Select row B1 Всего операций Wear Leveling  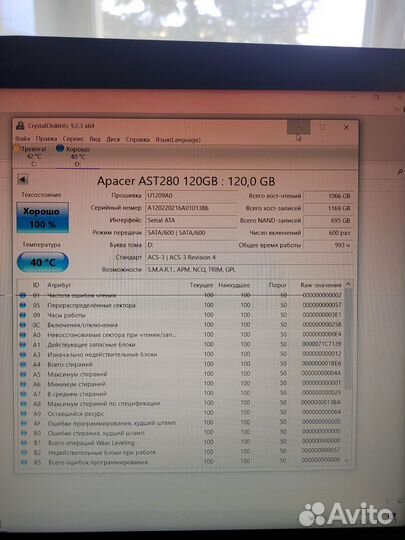coord(180,443)
